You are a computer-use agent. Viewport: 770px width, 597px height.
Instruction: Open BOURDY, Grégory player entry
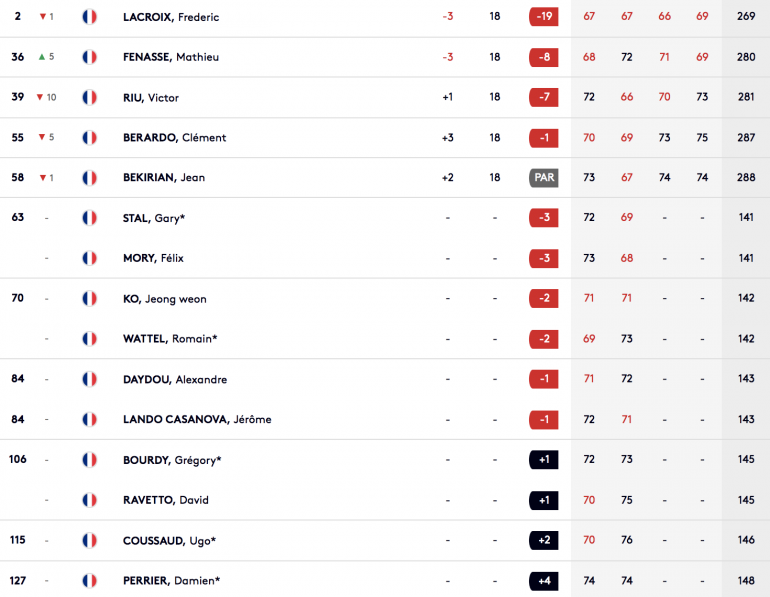172,460
